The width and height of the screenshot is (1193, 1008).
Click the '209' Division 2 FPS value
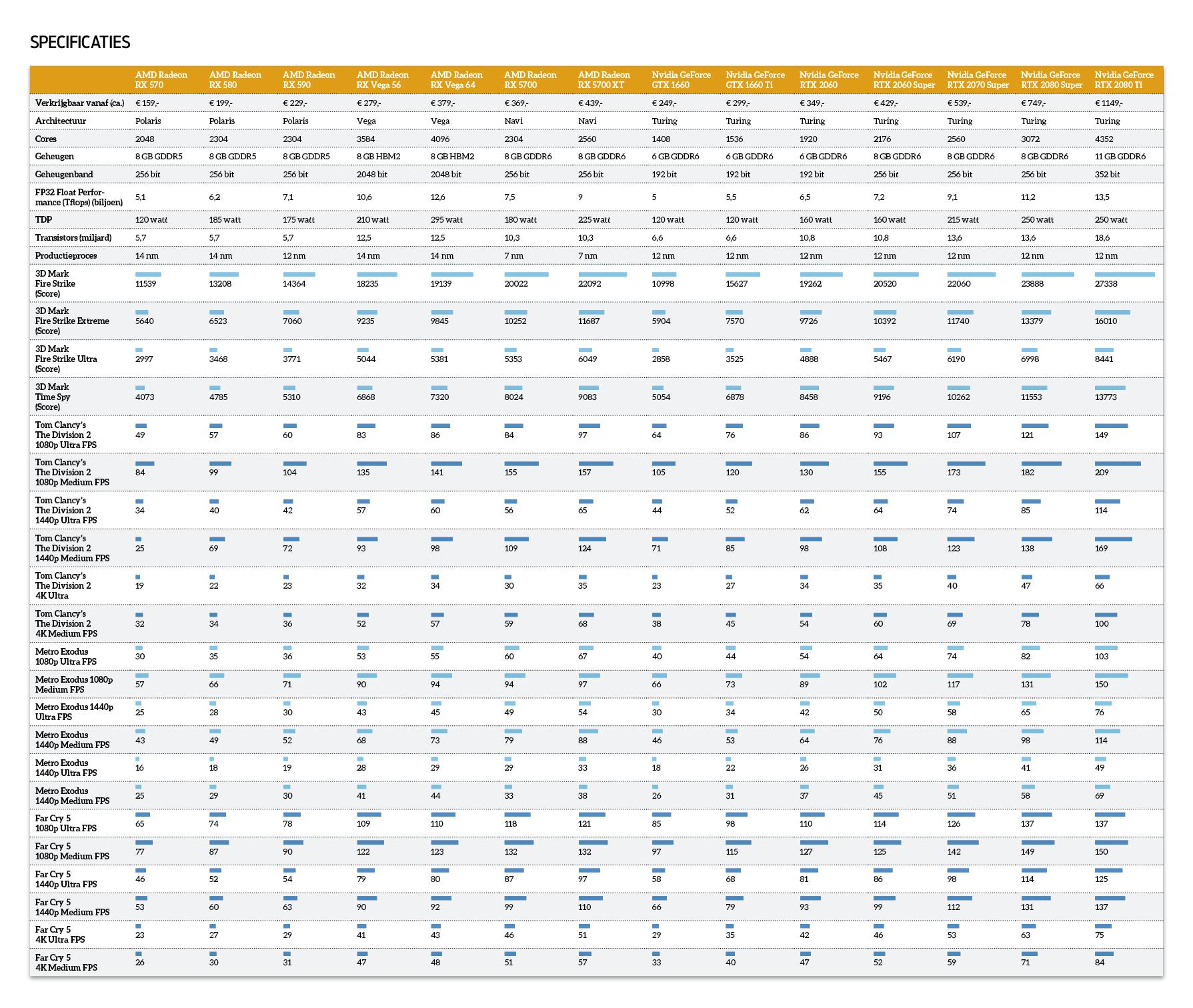click(x=1102, y=473)
